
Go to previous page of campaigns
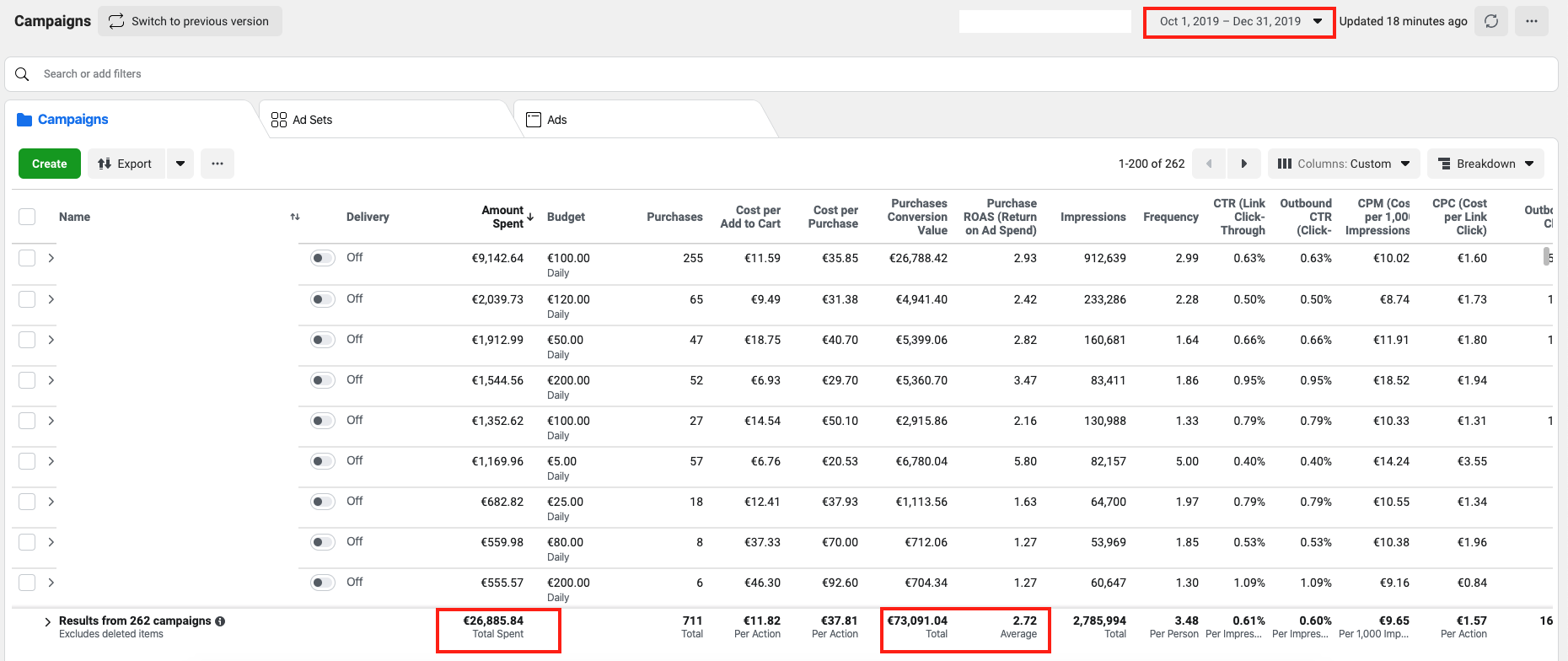1209,164
